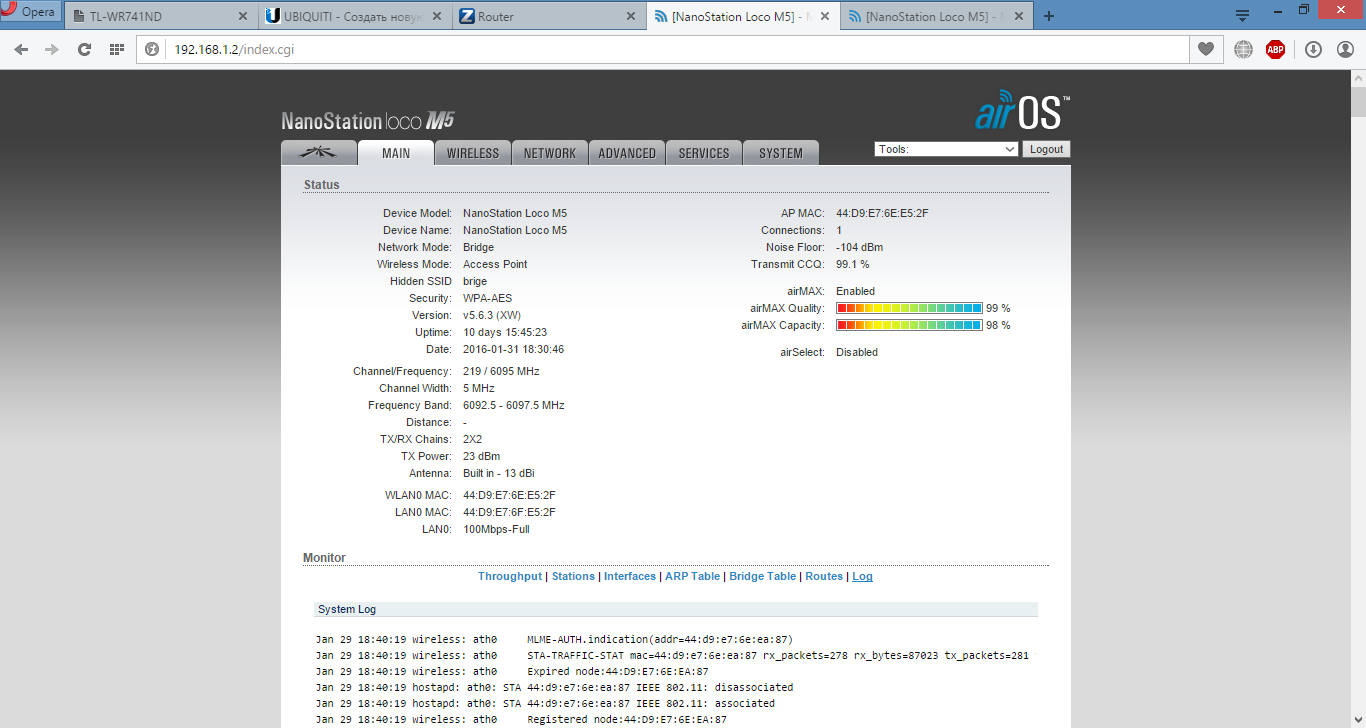Click the browser back arrow
1366x728 pixels.
click(x=22, y=49)
